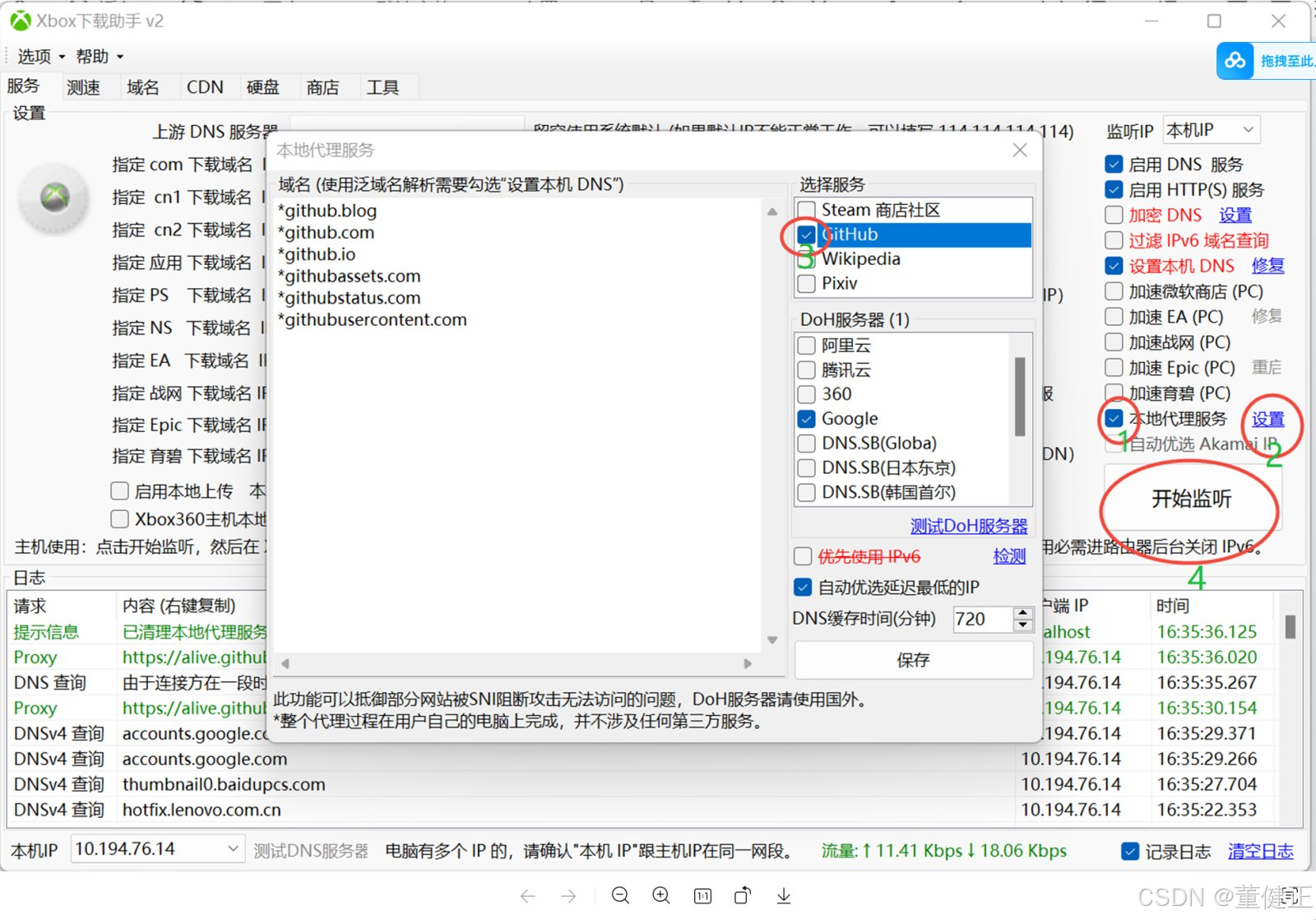Click the 清空日志 link
1316x920 pixels.
point(1260,851)
